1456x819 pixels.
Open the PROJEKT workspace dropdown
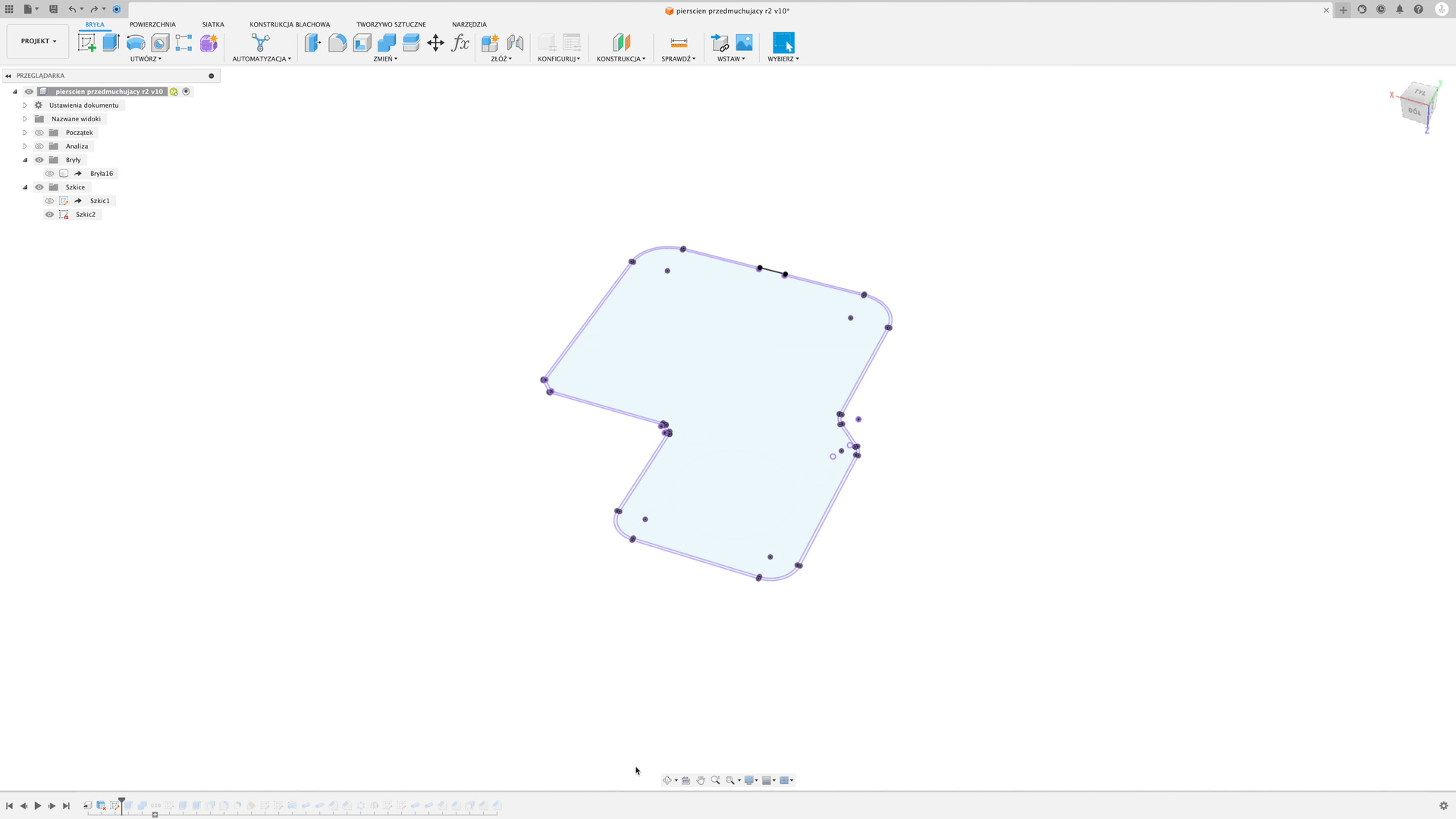pyautogui.click(x=38, y=41)
